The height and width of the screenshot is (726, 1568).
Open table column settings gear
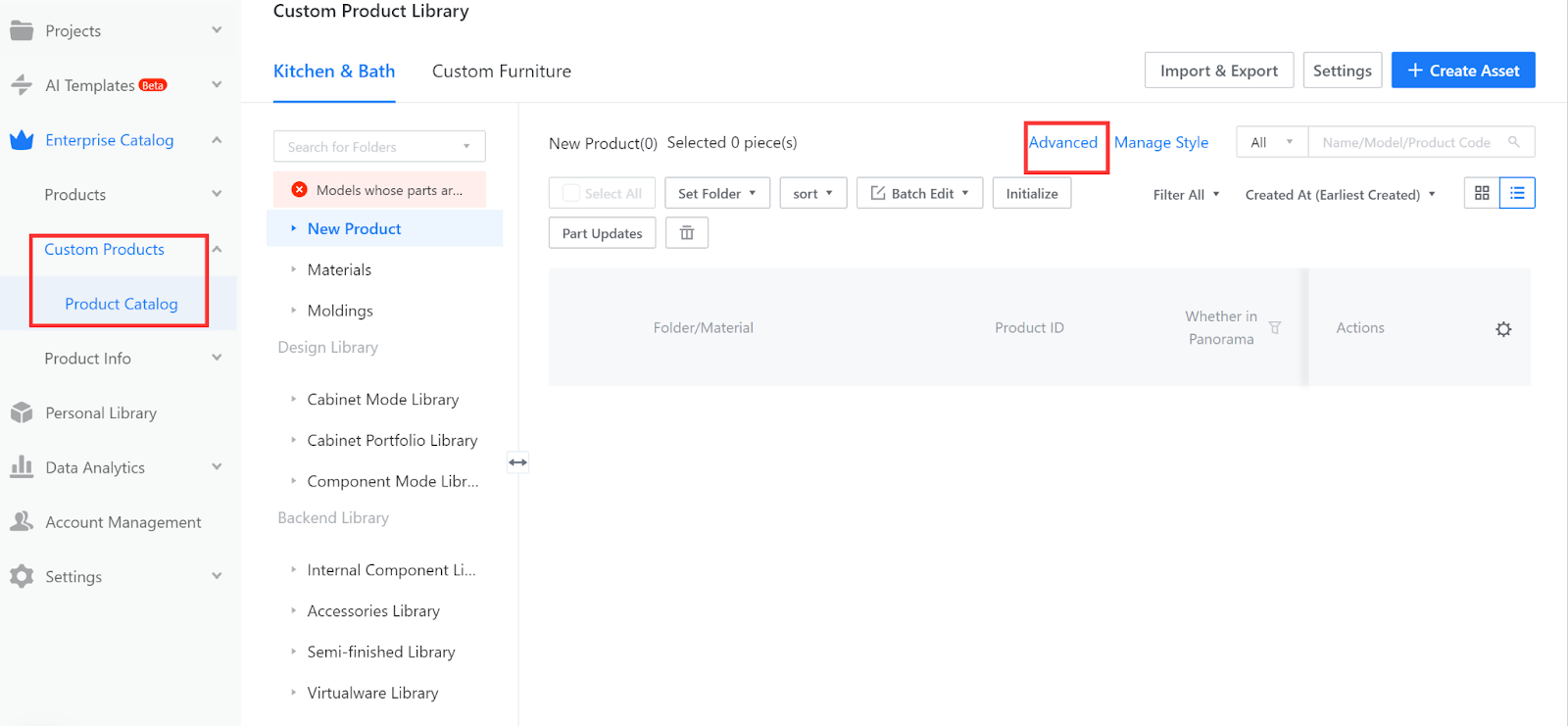click(x=1503, y=329)
